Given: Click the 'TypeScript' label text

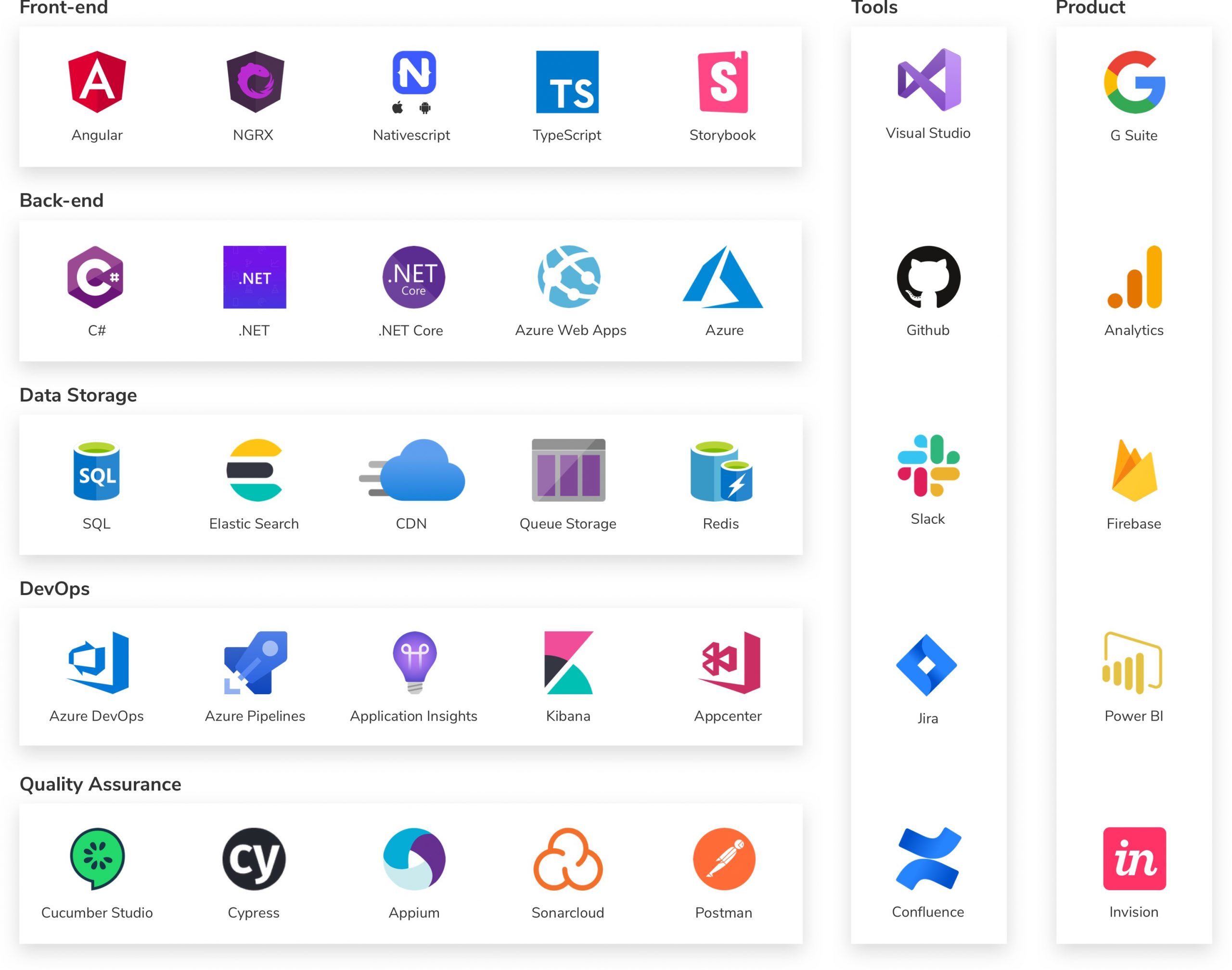Looking at the screenshot, I should (566, 135).
